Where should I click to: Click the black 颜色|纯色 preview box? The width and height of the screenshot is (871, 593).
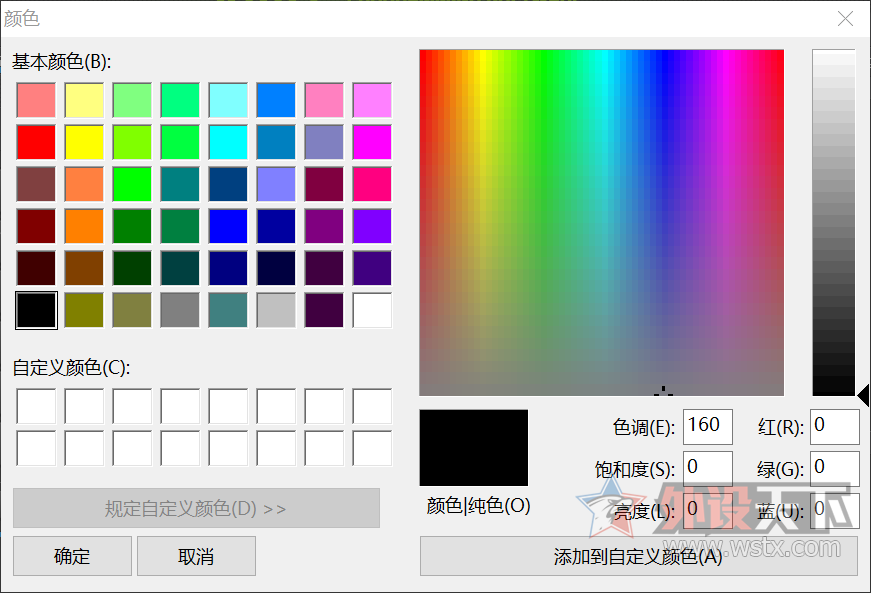click(x=473, y=447)
